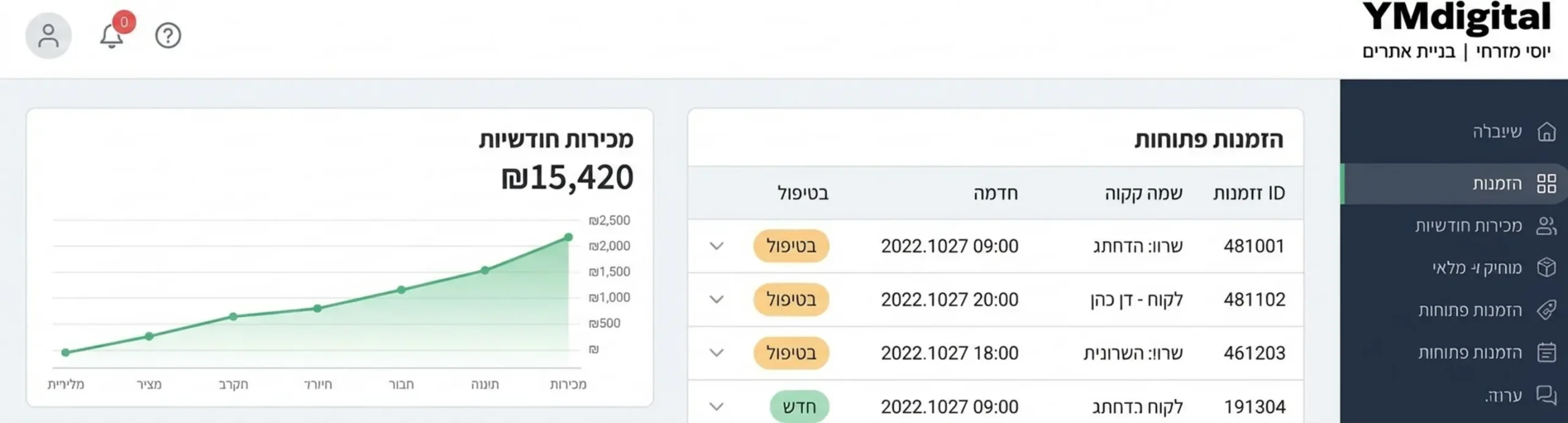The height and width of the screenshot is (423, 1568).
Task: Select the home icon next to שיבלה
Action: tap(1546, 131)
